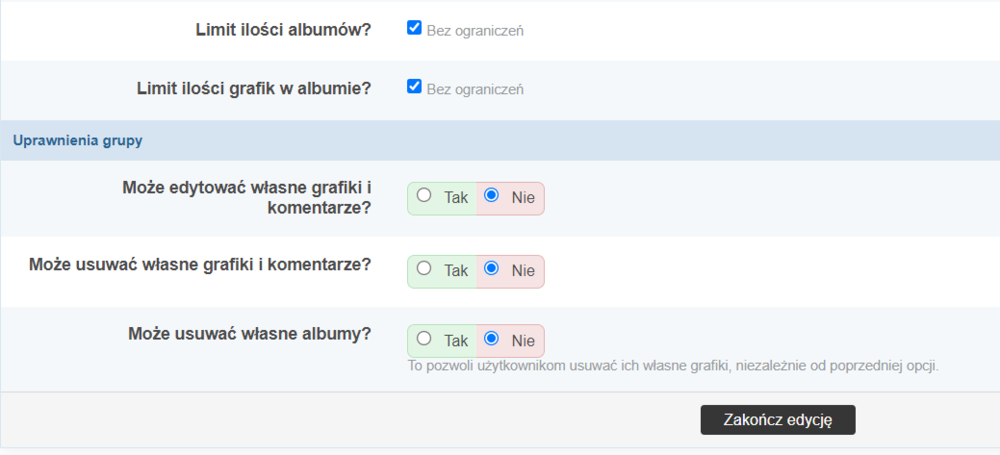Select 'Tak' radio for editing own graphics
This screenshot has height=455, width=1000.
point(424,196)
